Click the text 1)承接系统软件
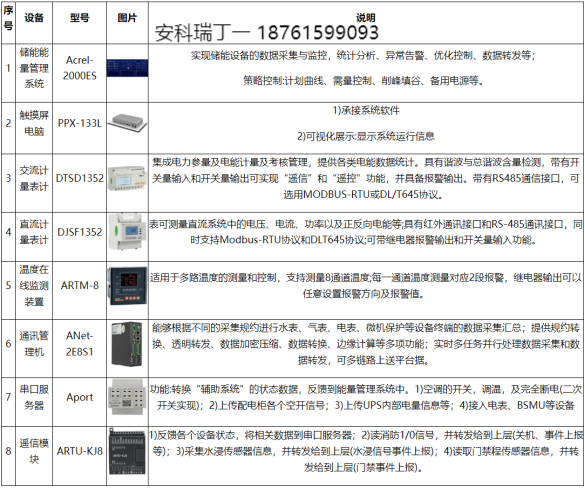This screenshot has width=585, height=488. tap(366, 110)
